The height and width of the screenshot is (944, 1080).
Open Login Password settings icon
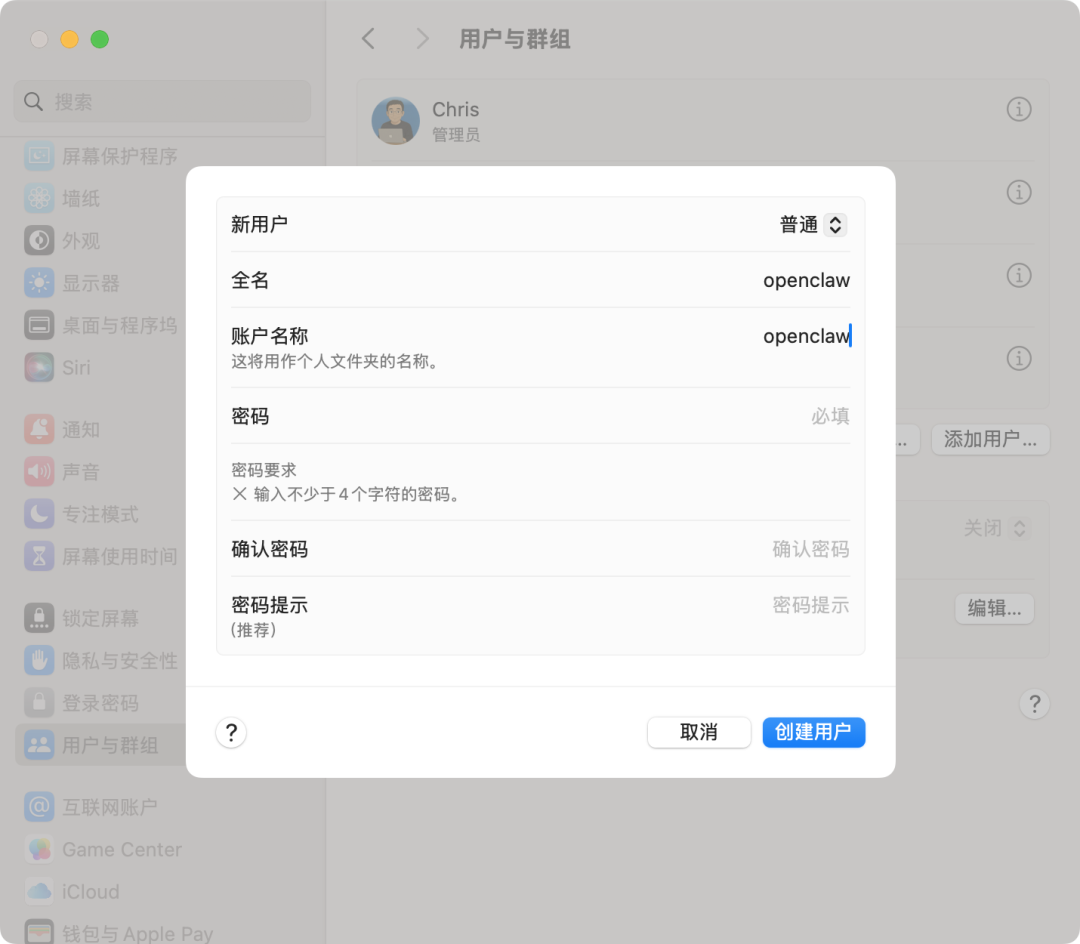point(39,703)
